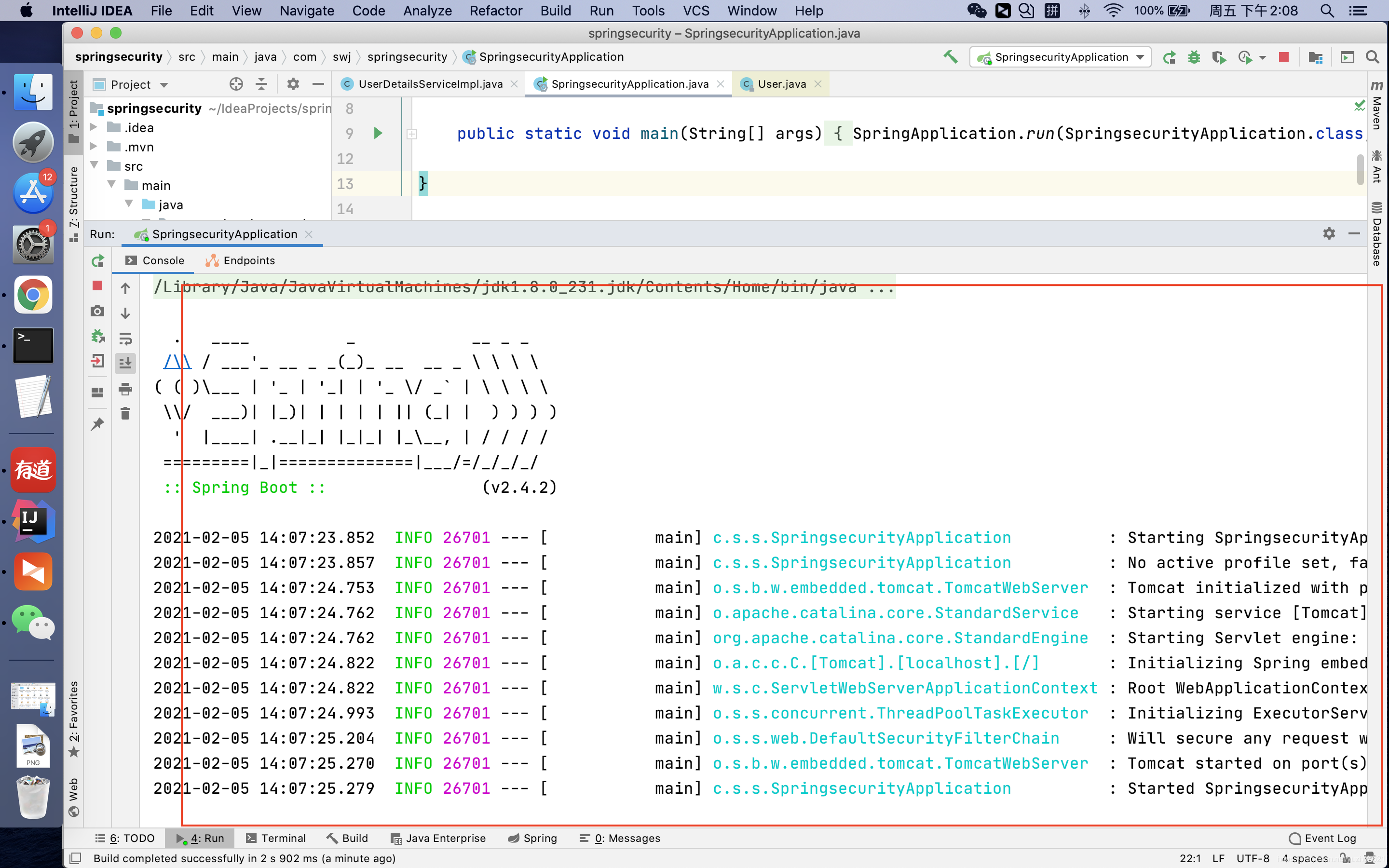Click the 4 spaces indent setting

[x=1305, y=858]
